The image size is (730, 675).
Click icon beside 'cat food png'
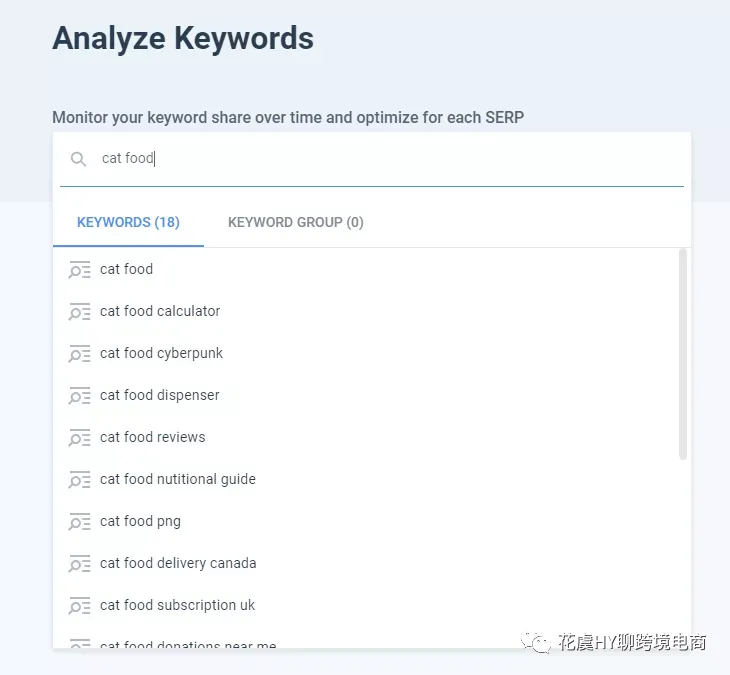(x=79, y=522)
